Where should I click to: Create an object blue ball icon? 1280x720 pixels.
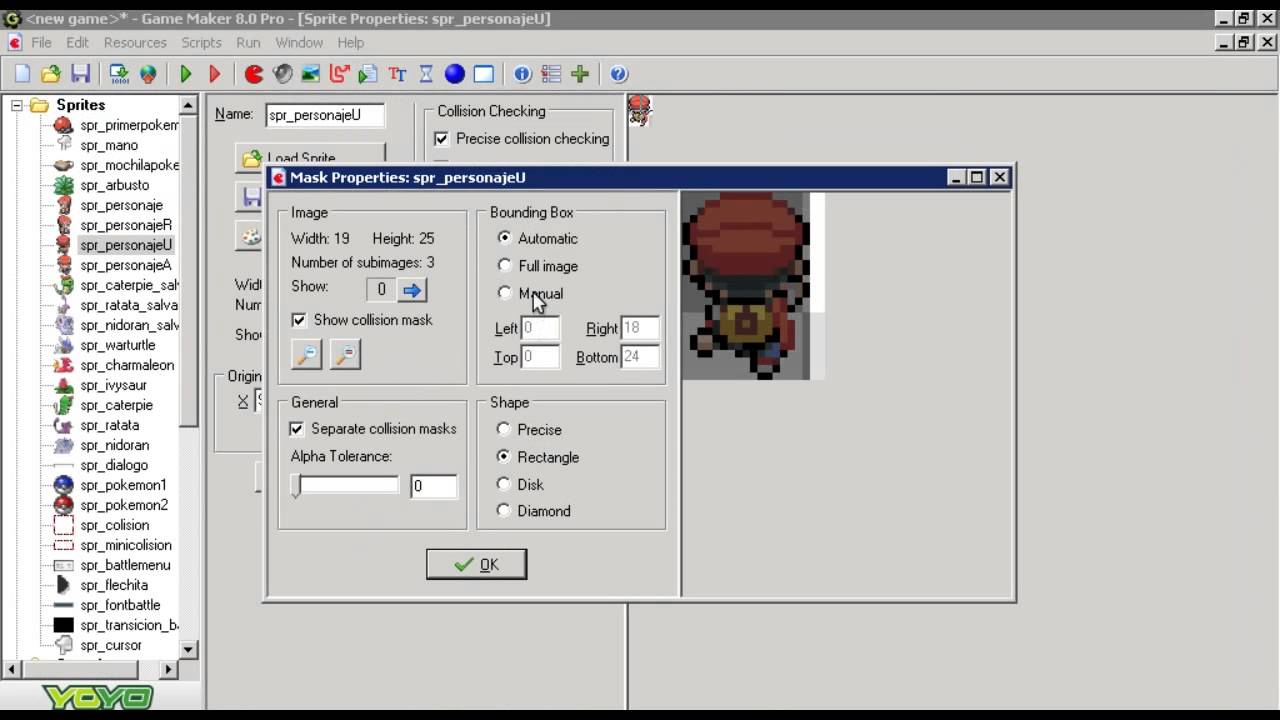coord(455,74)
